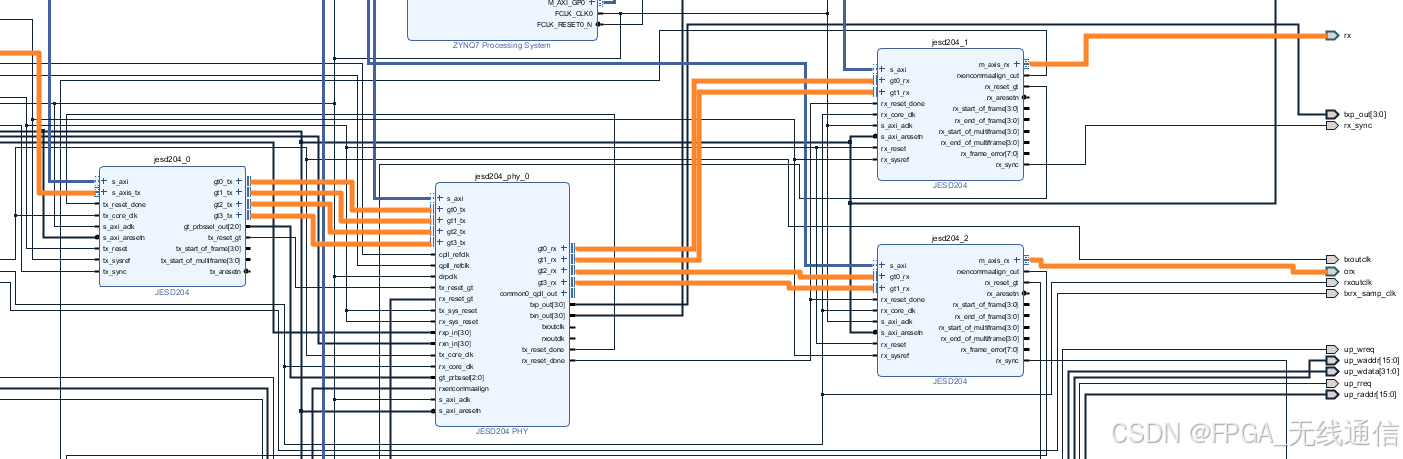
Task: Select the jesd204_2 block title
Action: [950, 238]
